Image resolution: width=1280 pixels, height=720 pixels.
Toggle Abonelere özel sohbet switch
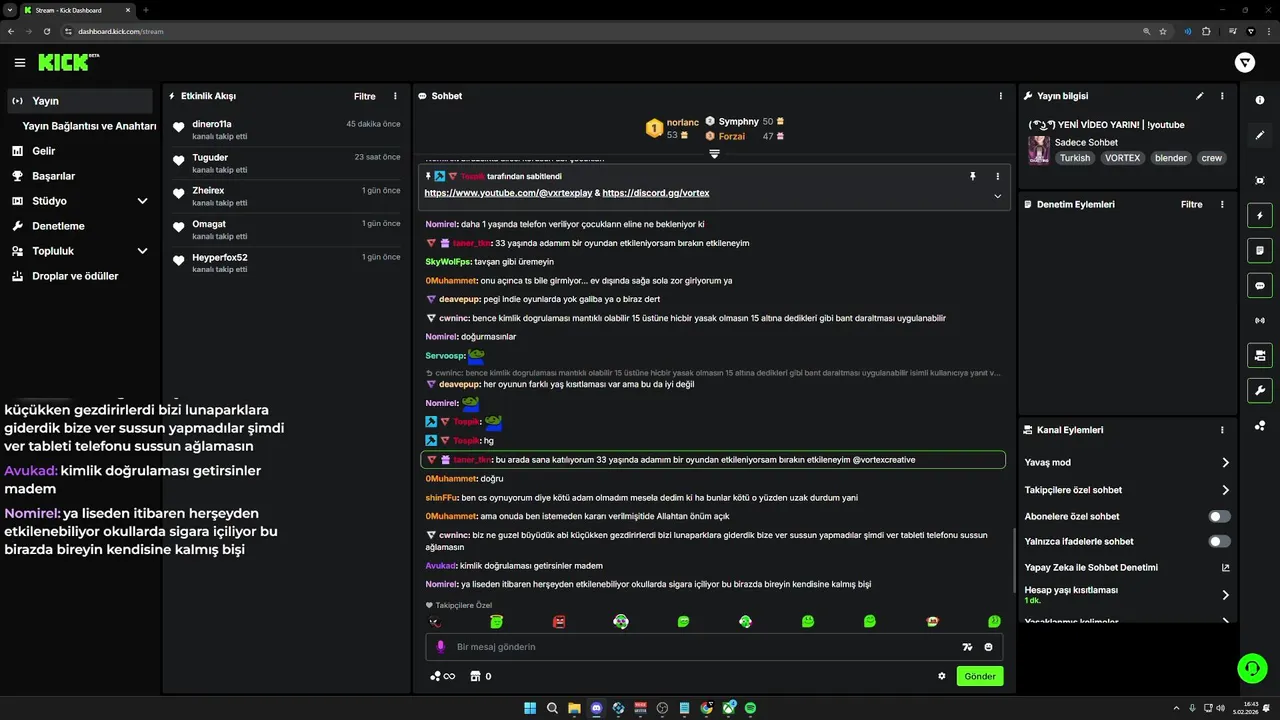click(1220, 516)
